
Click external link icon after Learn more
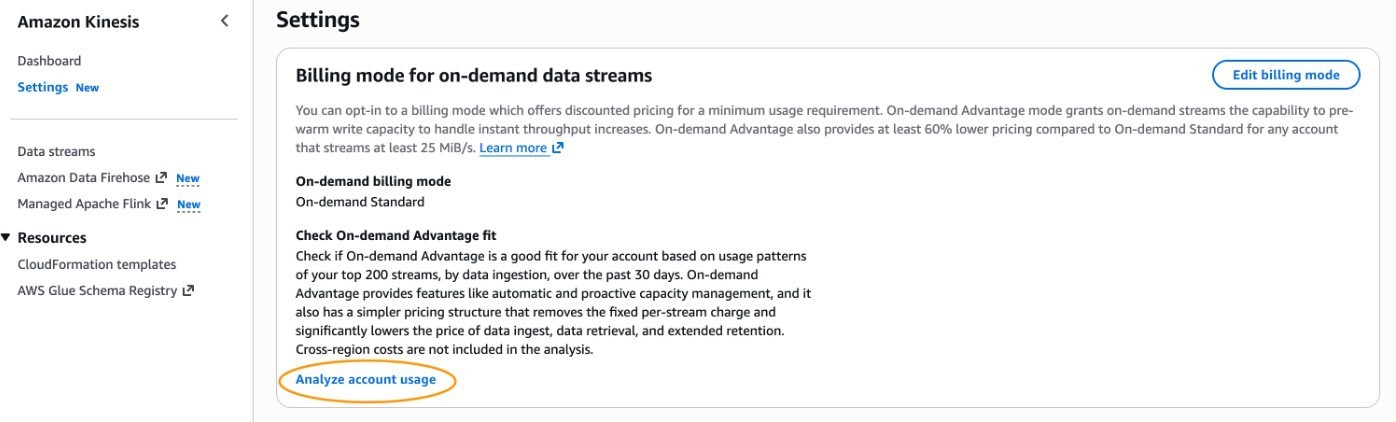click(x=558, y=148)
